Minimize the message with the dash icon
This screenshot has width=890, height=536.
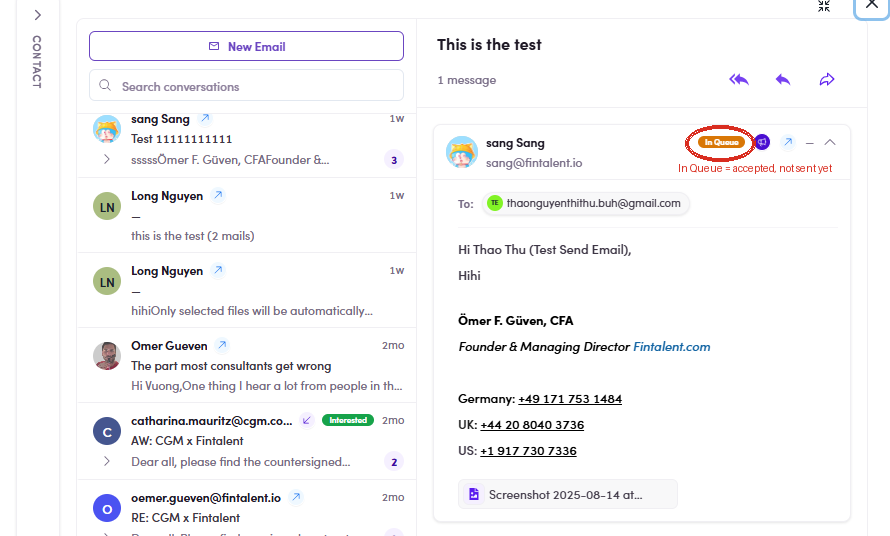[810, 143]
